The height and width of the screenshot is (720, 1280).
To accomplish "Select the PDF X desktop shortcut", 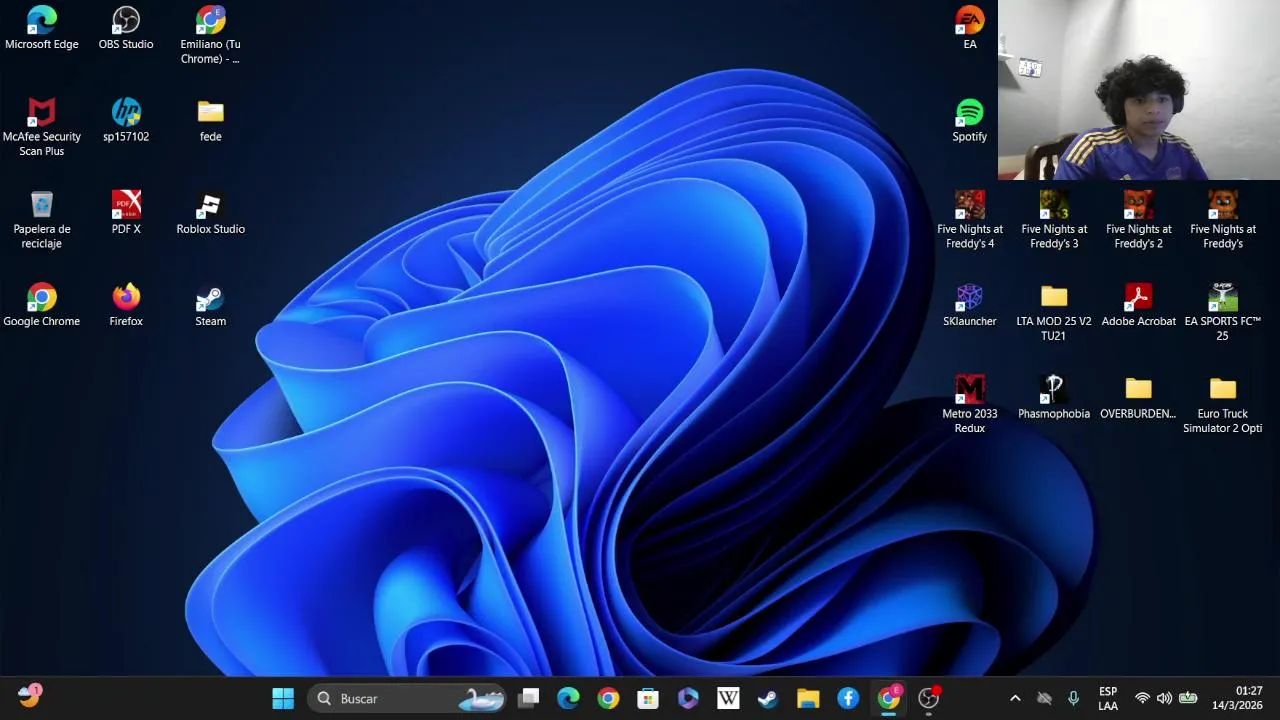I will tap(126, 213).
